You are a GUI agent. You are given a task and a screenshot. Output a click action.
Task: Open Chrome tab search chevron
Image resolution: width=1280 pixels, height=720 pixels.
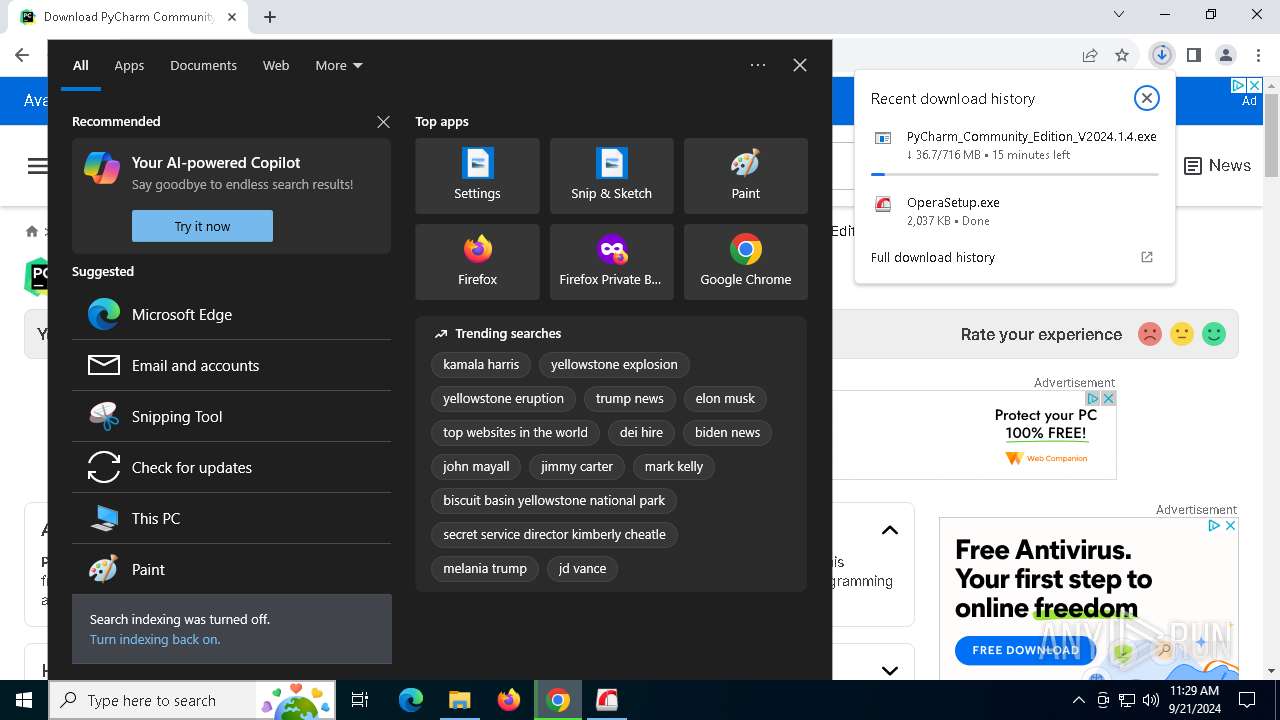pos(1119,15)
